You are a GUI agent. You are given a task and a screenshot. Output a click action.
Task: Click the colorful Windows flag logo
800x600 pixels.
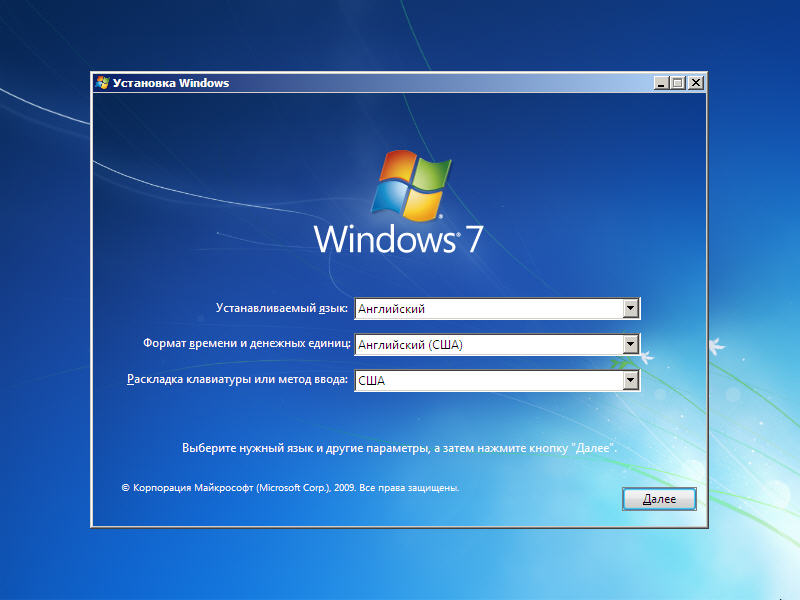coord(411,187)
